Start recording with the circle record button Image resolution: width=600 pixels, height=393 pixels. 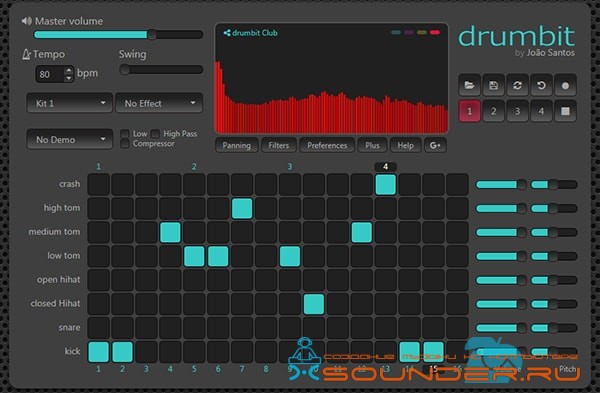click(565, 85)
